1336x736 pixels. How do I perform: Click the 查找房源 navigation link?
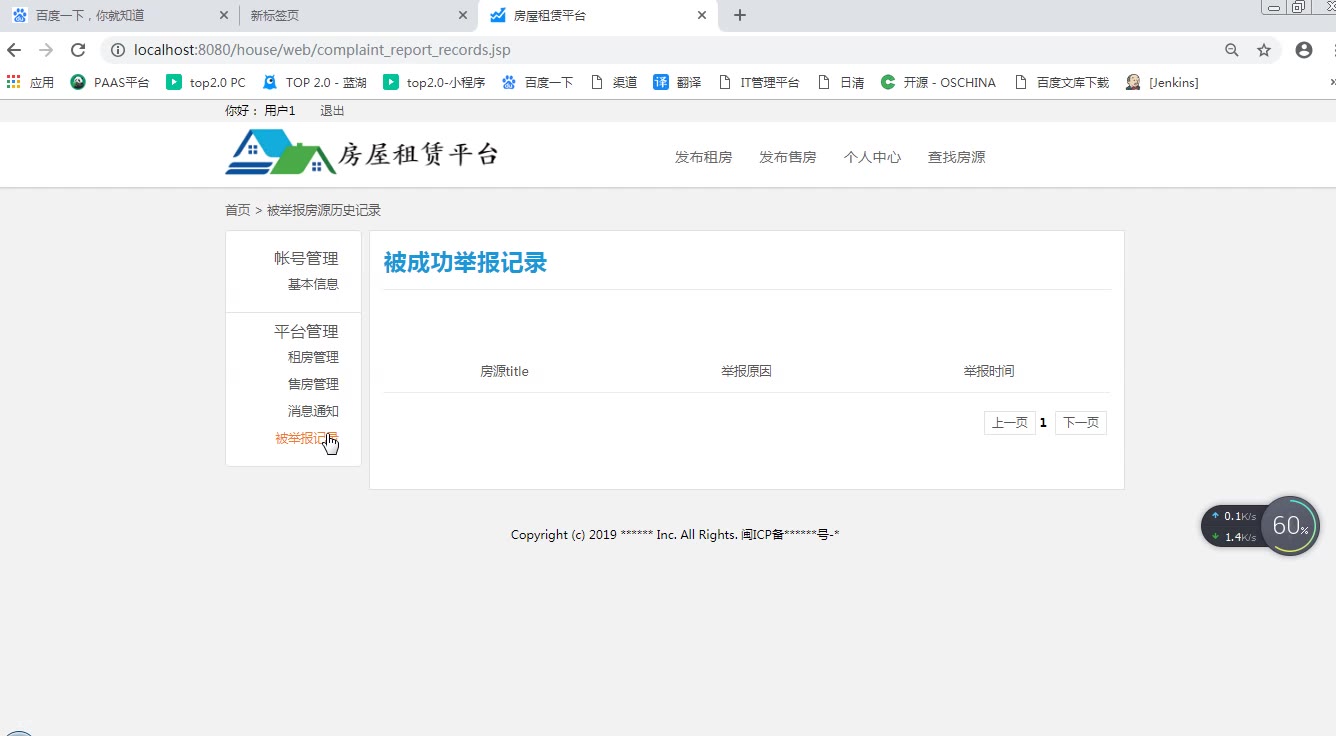pyautogui.click(x=956, y=157)
